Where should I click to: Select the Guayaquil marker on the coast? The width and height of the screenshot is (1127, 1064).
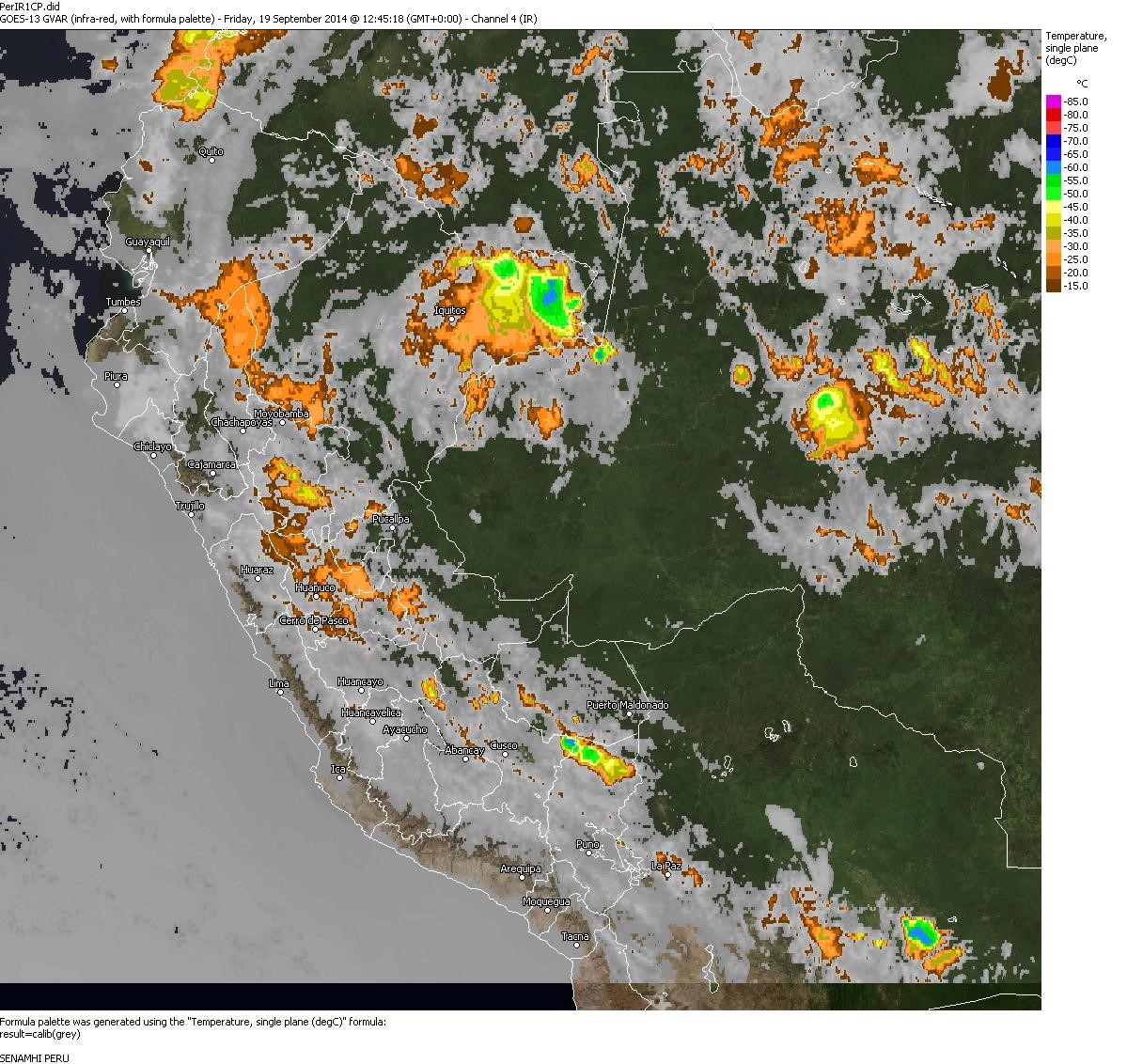[149, 251]
